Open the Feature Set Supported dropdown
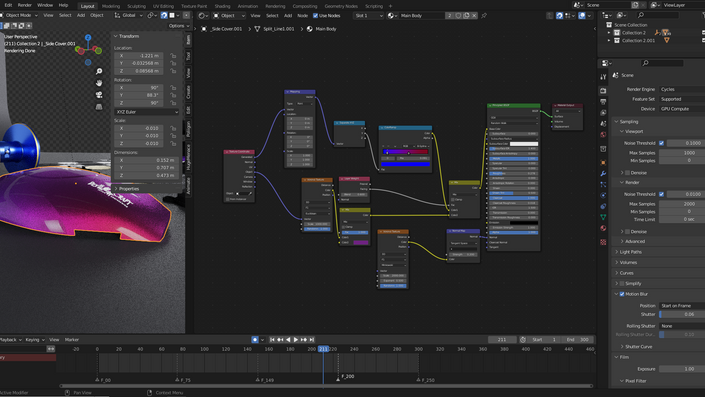This screenshot has width=705, height=397. click(x=682, y=99)
